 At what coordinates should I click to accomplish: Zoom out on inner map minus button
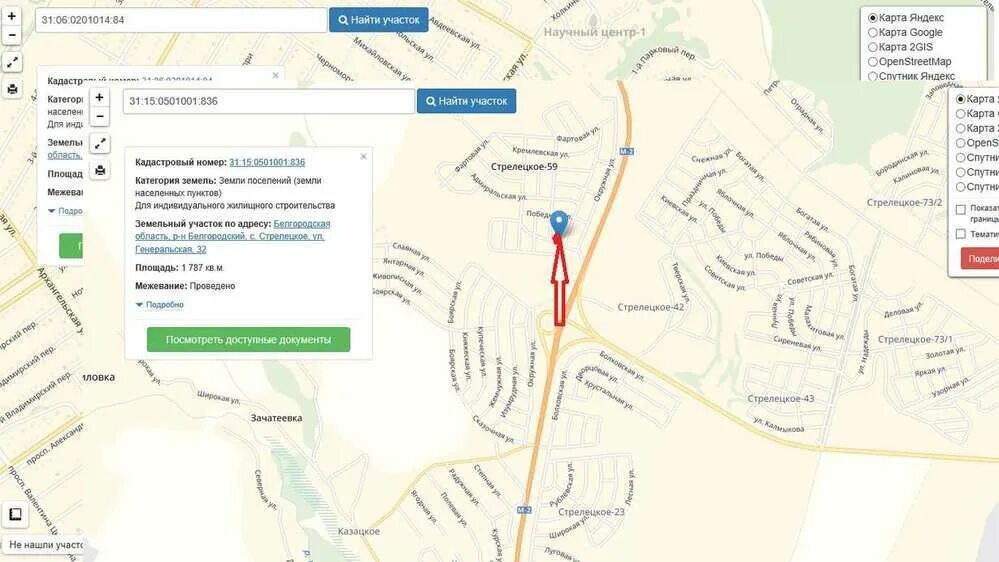tap(99, 117)
